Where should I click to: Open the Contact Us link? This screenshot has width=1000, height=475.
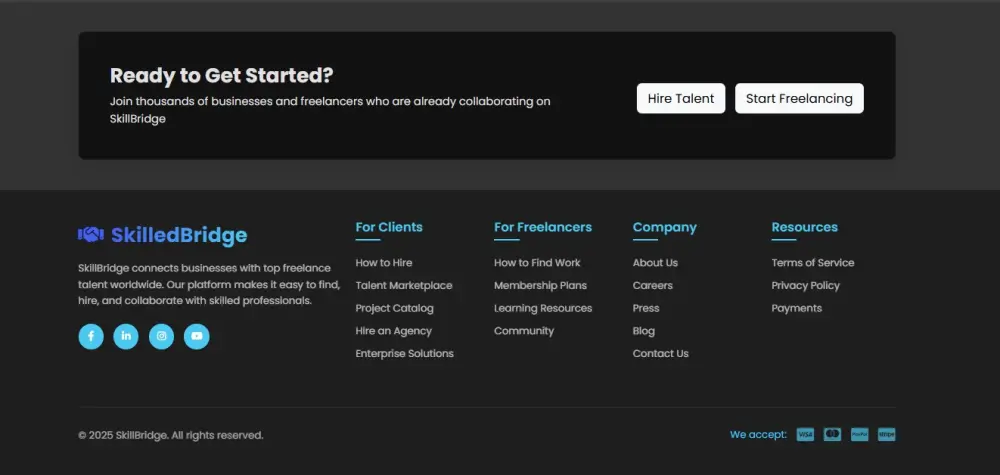[x=661, y=354]
